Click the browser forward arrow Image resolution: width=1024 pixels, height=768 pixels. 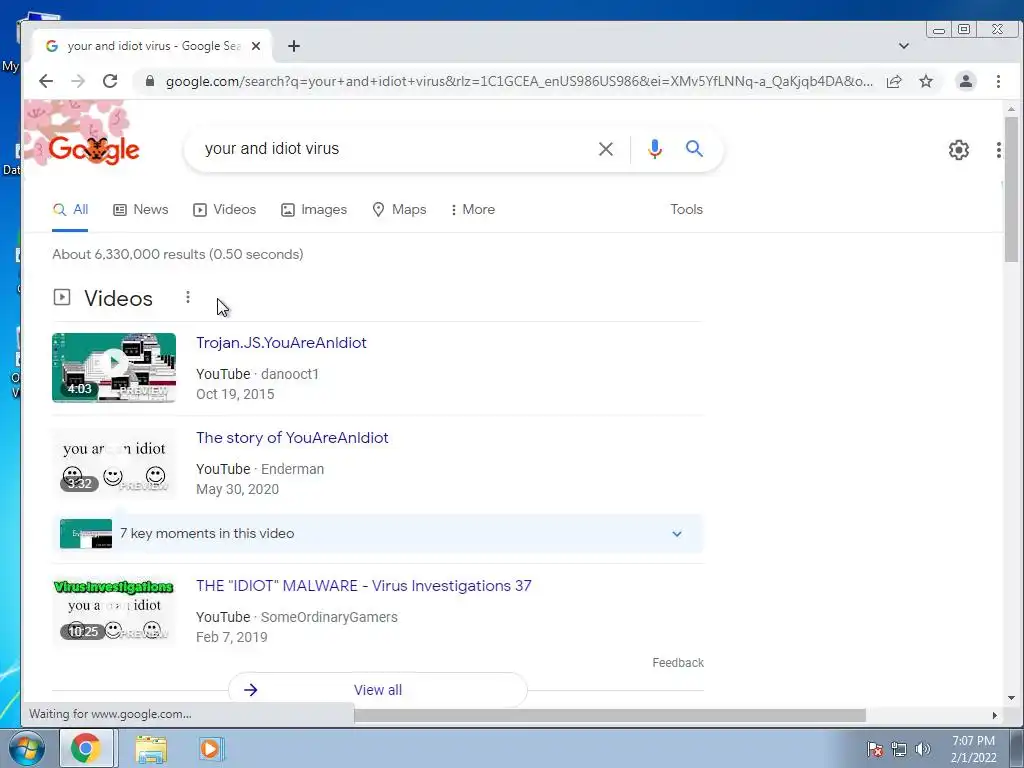[78, 81]
